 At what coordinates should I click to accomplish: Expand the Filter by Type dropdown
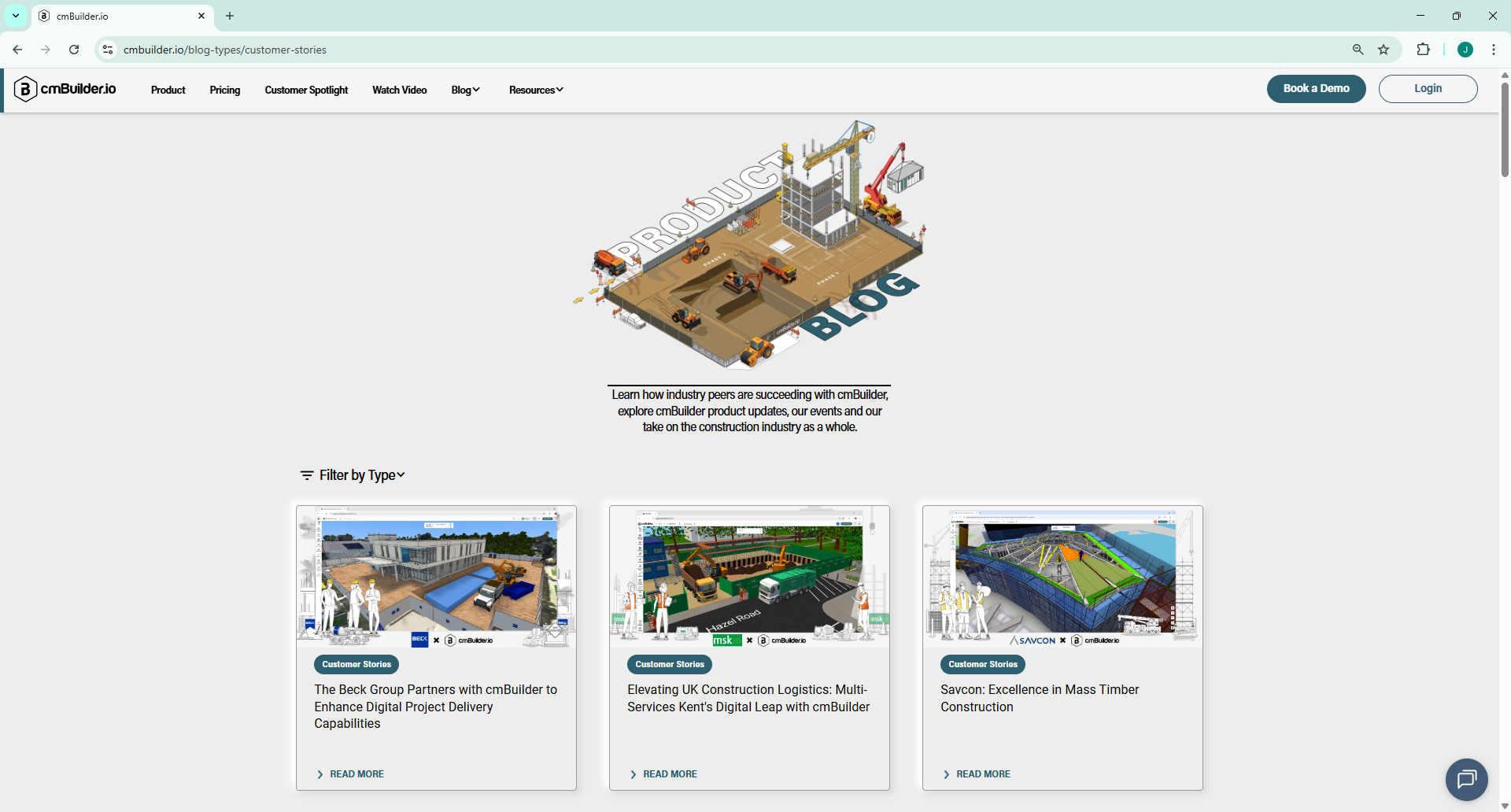pos(362,475)
